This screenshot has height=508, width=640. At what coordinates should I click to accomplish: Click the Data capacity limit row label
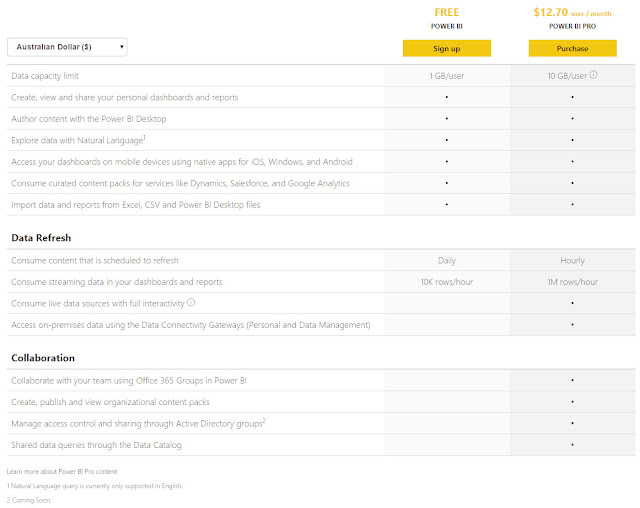tap(45, 76)
